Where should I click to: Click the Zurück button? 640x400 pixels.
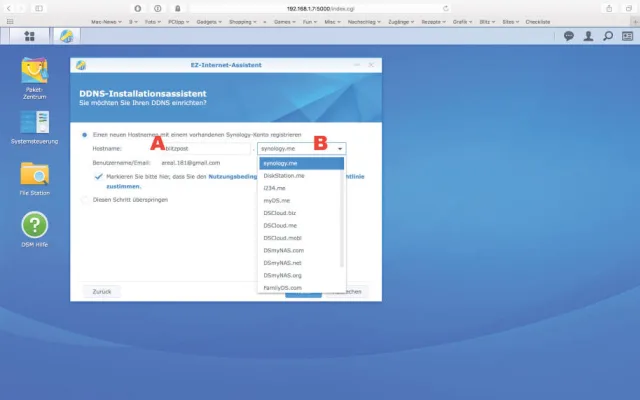102,291
